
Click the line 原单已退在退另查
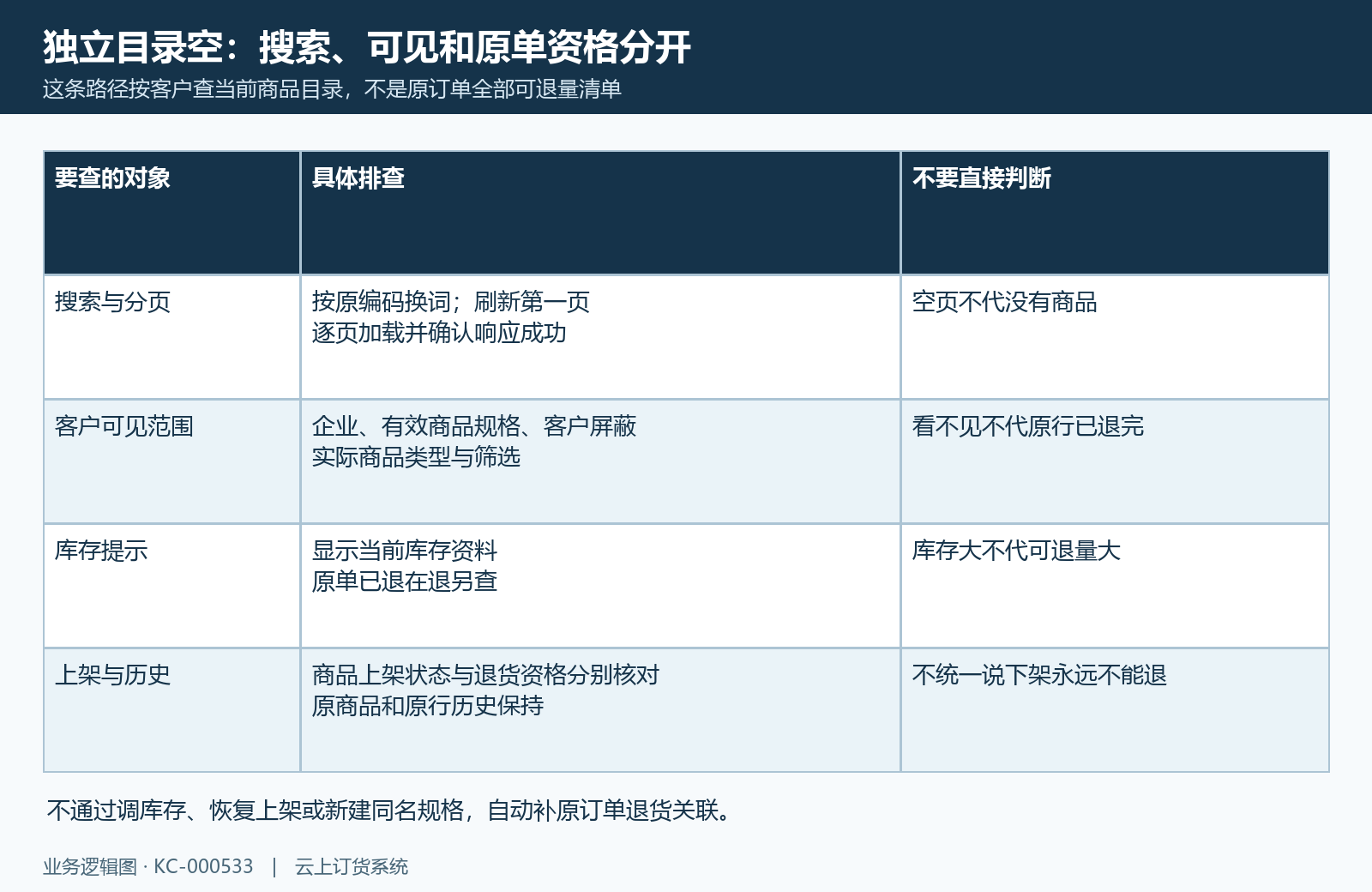click(405, 582)
